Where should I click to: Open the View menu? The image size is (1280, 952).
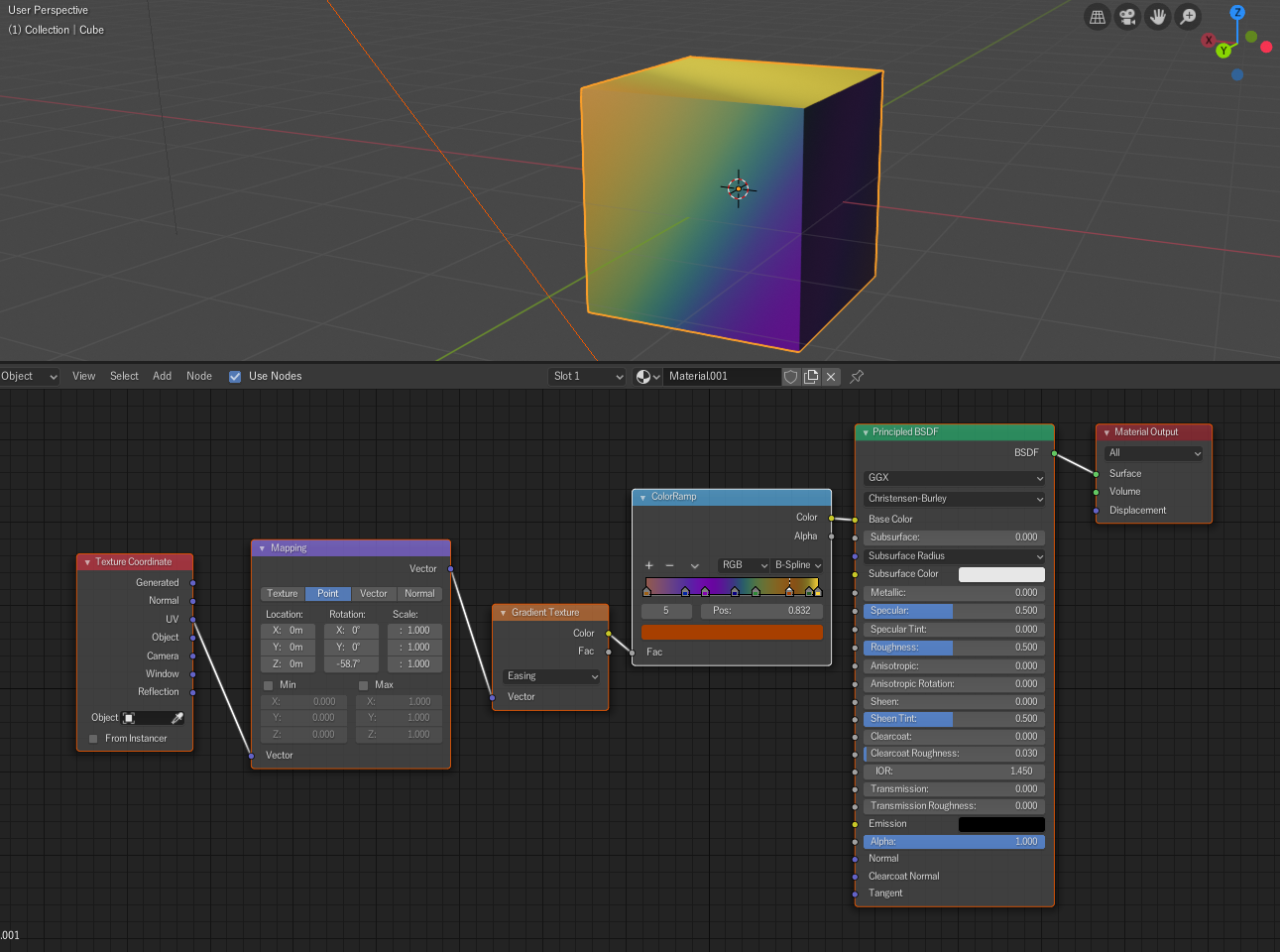tap(84, 377)
